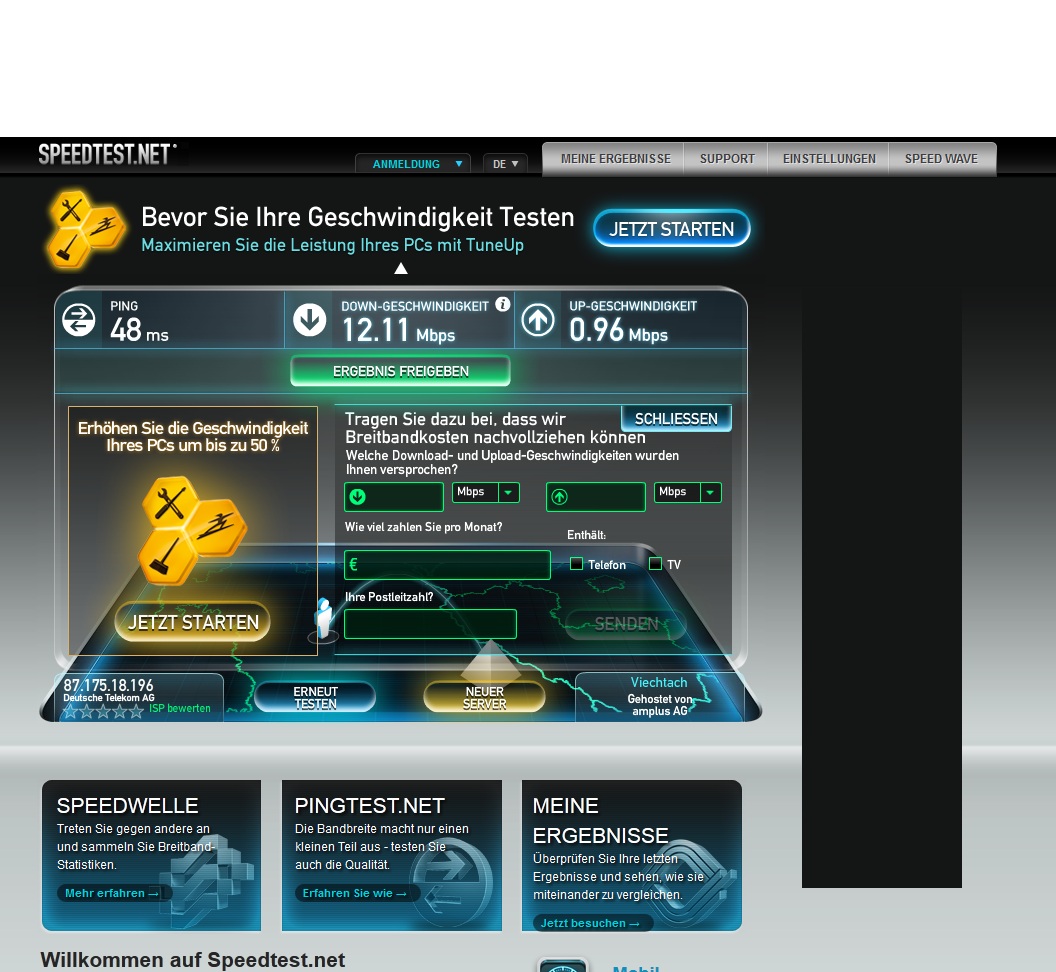Click the promised download speed input field
Image resolution: width=1056 pixels, height=972 pixels.
pos(394,497)
